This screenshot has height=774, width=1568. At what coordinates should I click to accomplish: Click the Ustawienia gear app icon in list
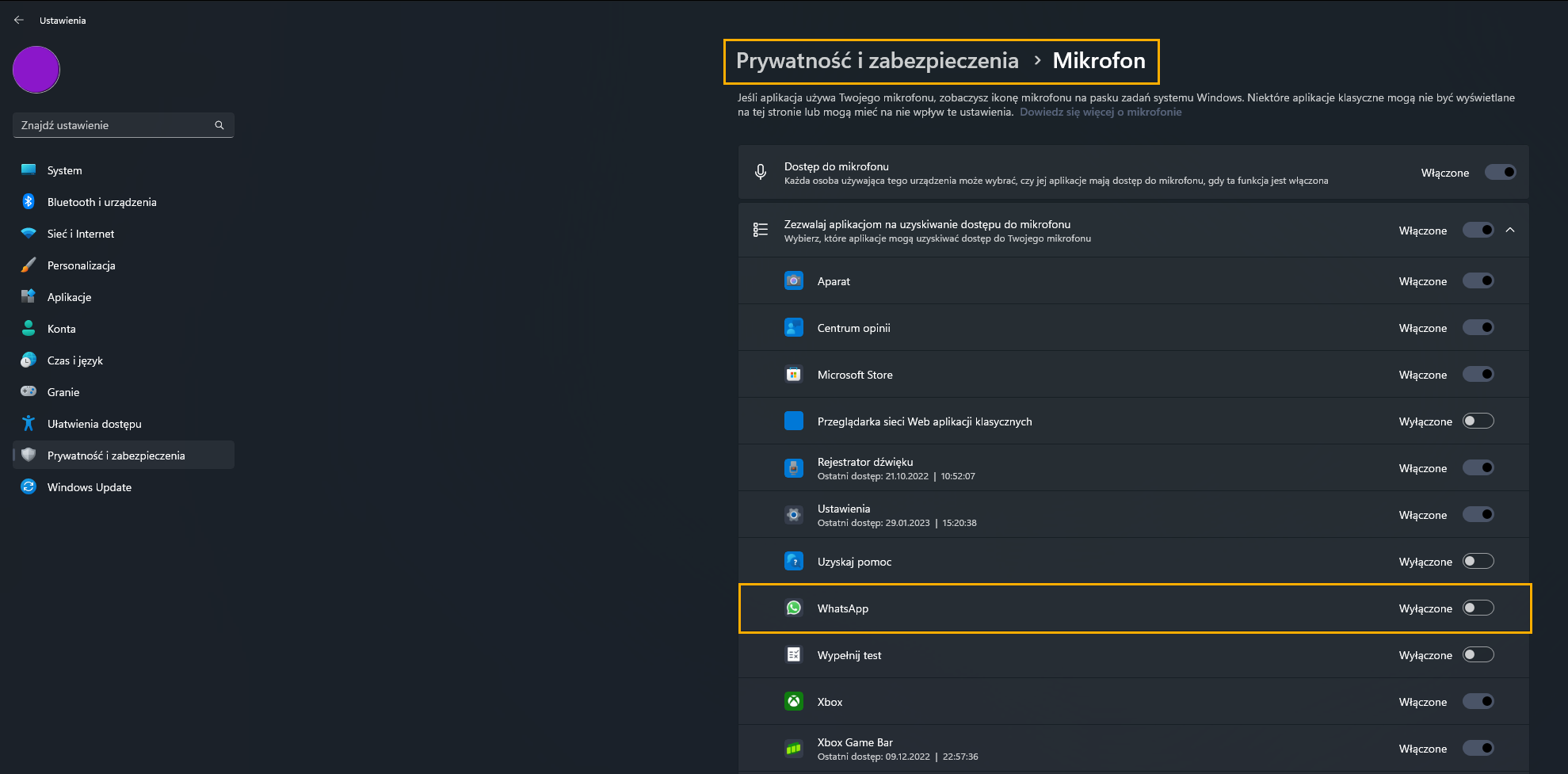pyautogui.click(x=794, y=514)
